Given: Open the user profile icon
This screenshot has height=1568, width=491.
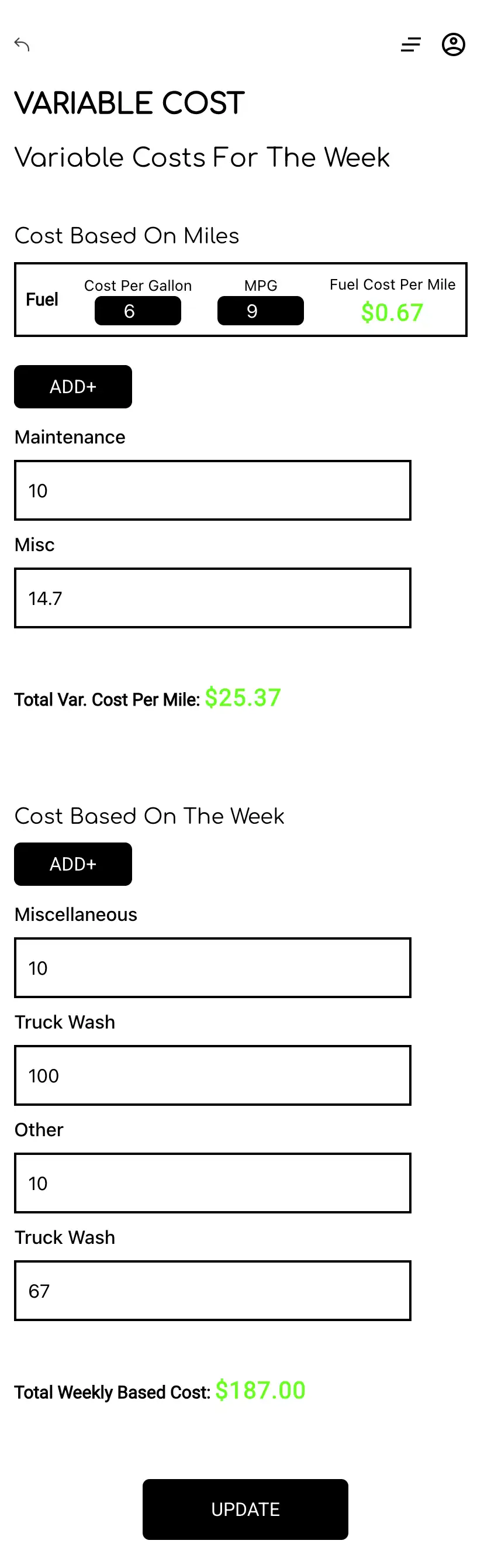Looking at the screenshot, I should click(453, 44).
